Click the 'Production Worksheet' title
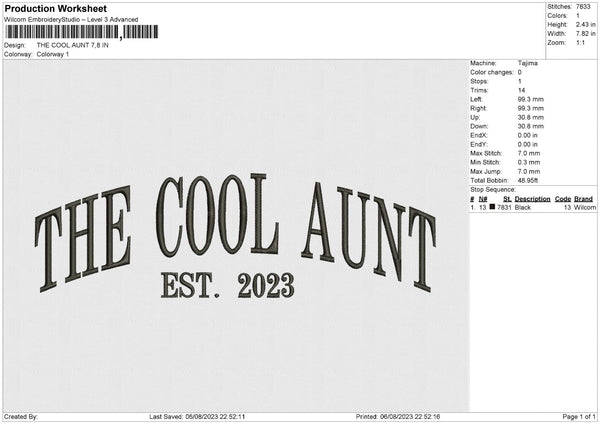 coord(55,8)
